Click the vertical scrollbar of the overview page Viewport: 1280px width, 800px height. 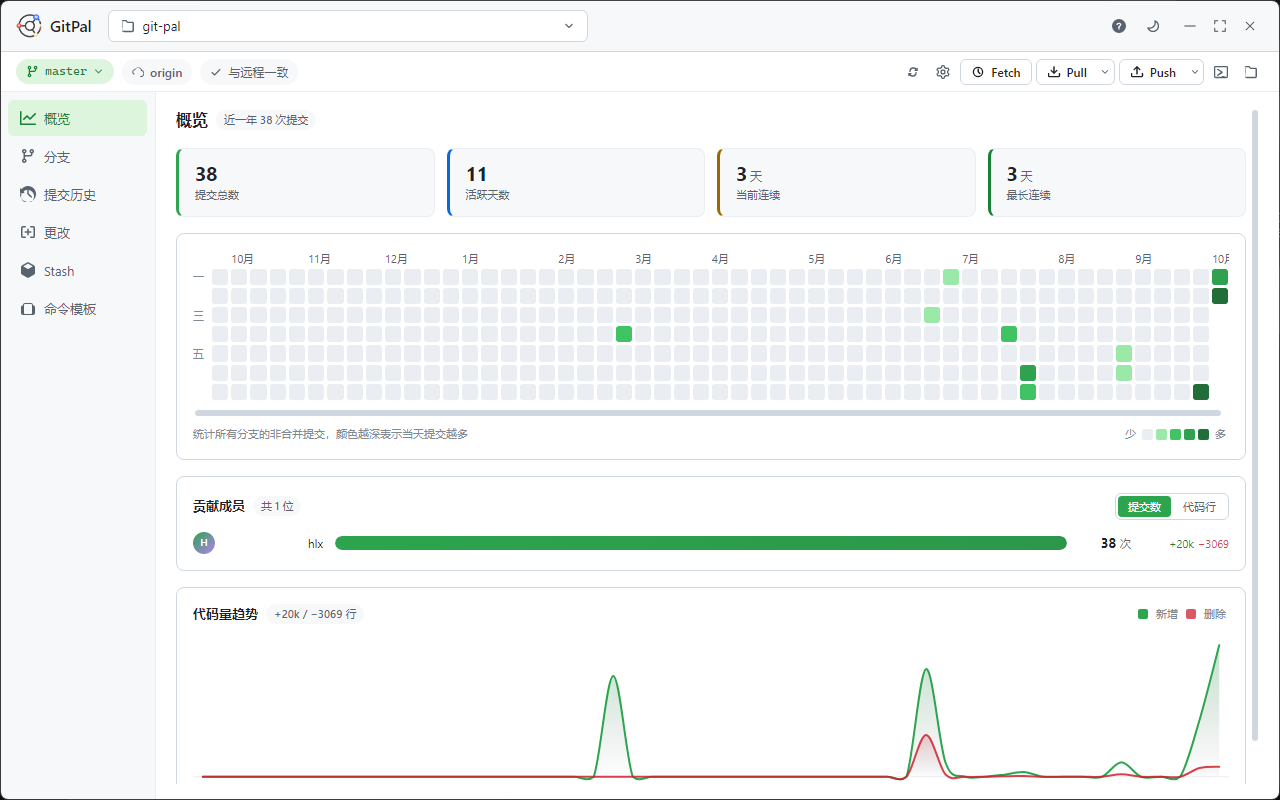point(1255,425)
